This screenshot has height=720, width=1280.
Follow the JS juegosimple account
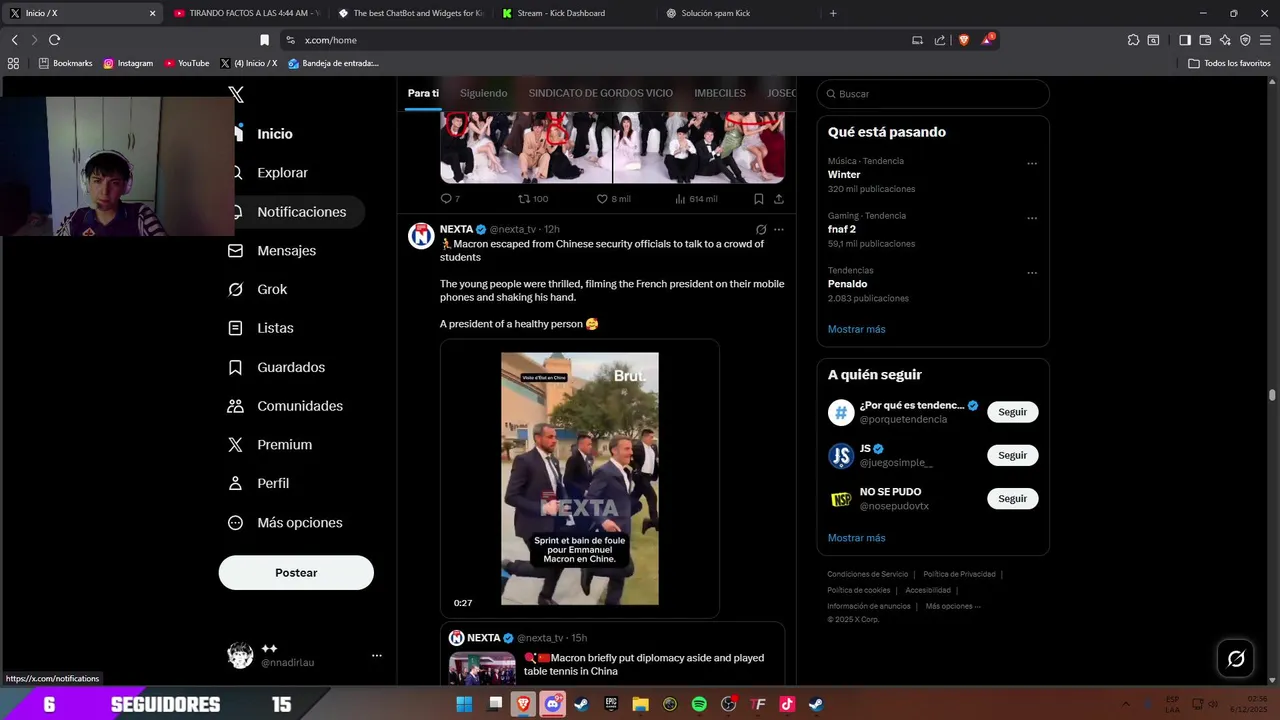pos(1012,455)
